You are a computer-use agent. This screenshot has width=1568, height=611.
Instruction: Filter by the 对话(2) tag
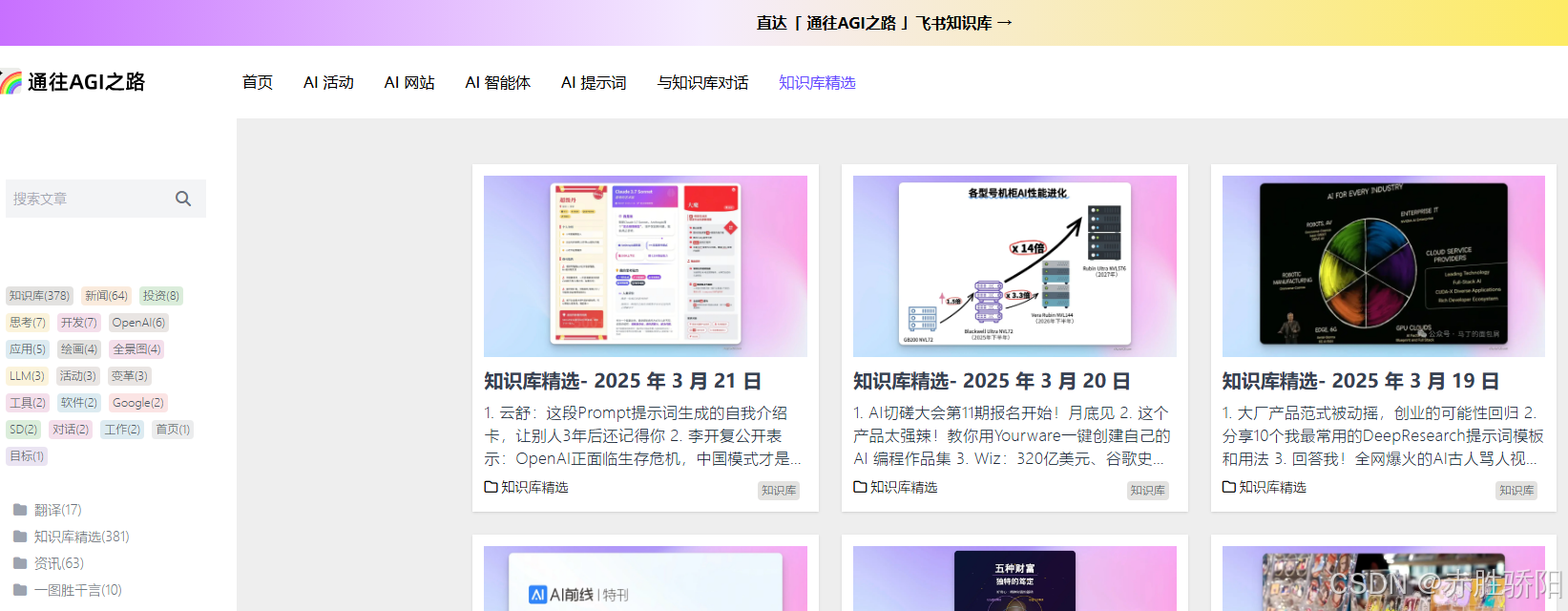(71, 430)
